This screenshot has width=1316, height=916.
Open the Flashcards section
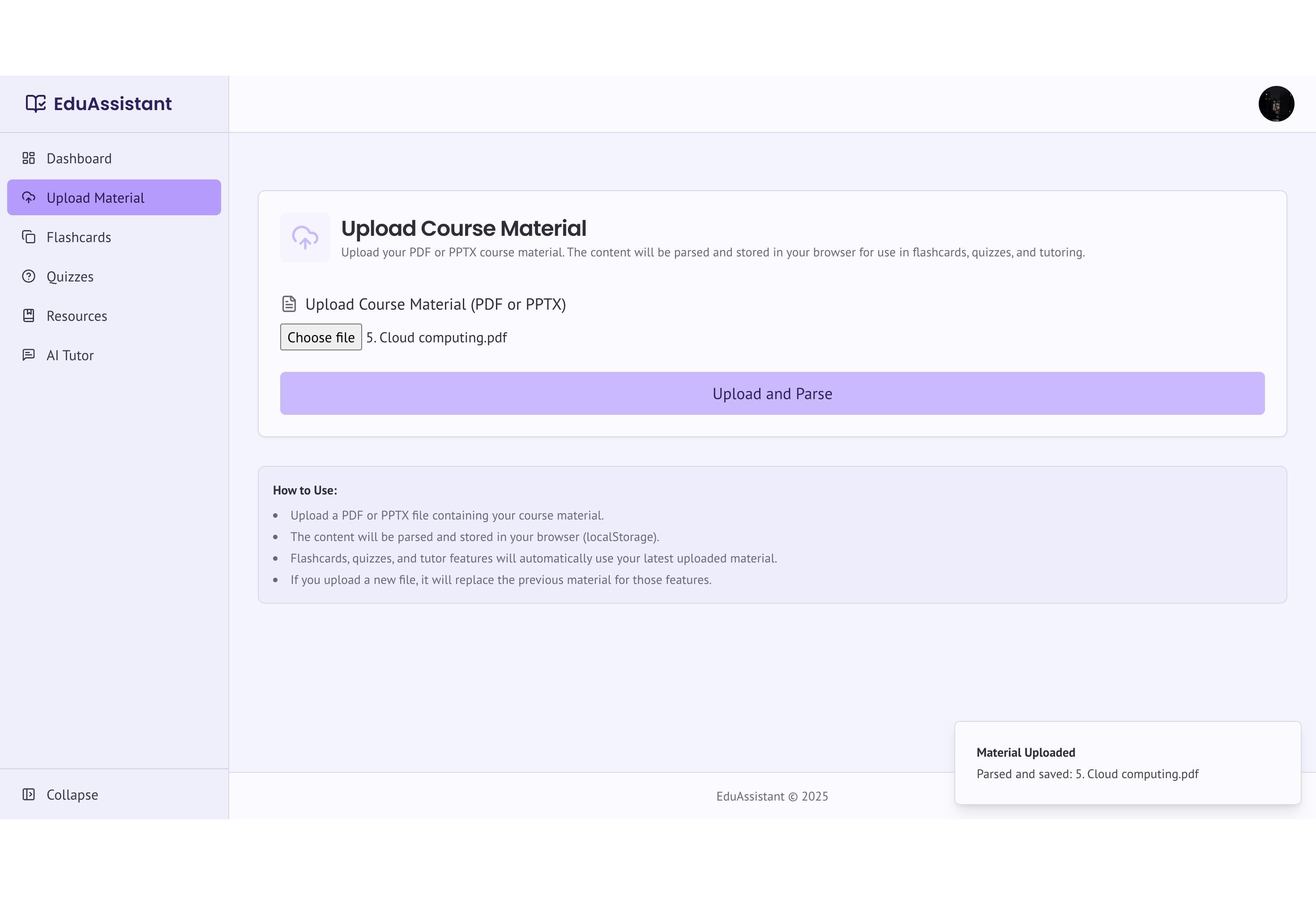[x=79, y=238]
